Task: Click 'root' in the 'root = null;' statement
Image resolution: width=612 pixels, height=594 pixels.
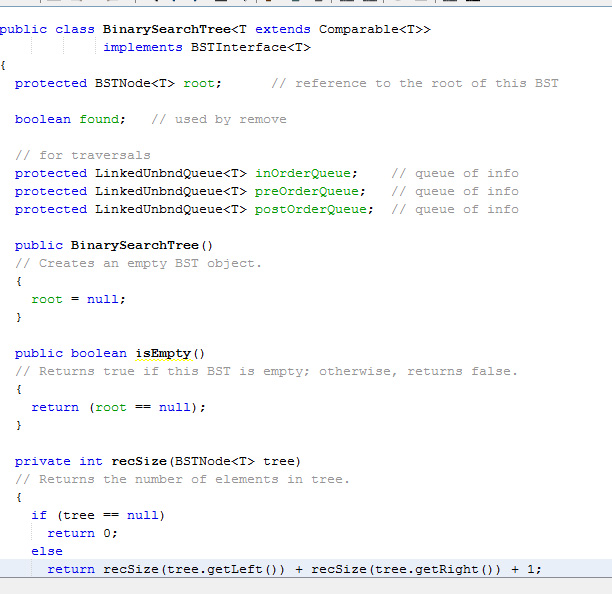Action: 47,300
